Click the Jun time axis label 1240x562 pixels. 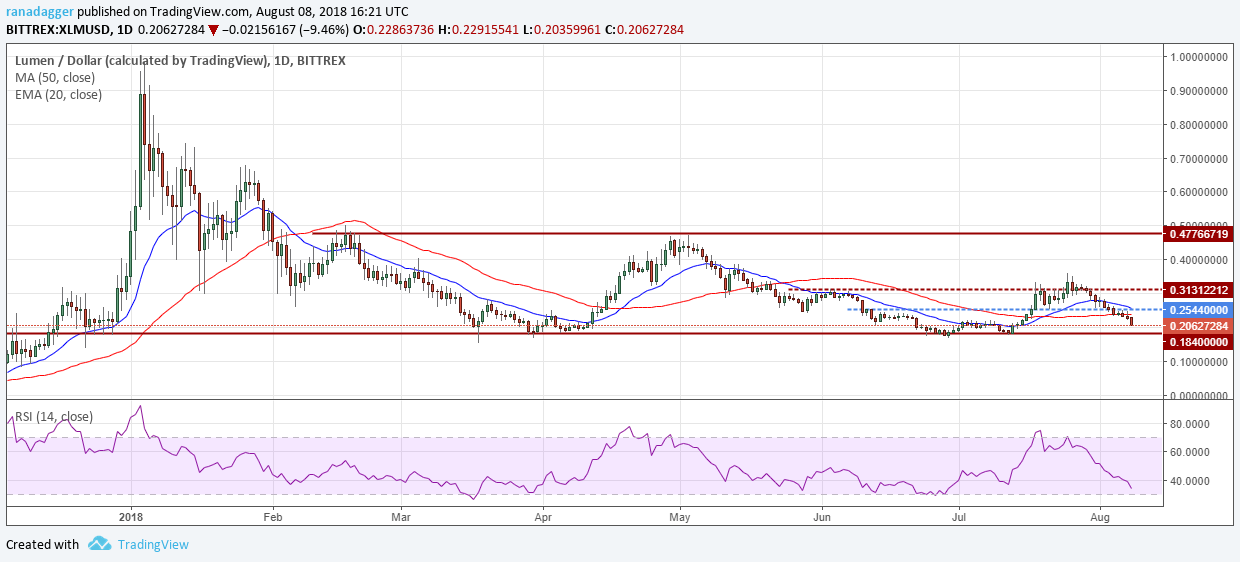(823, 517)
